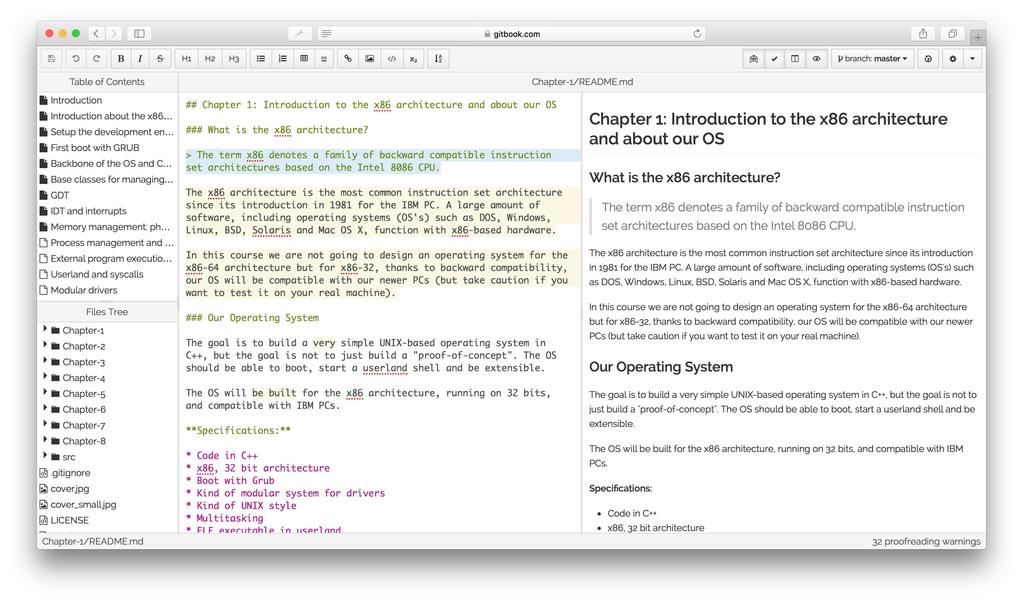
Task: Click the Files Tree header
Action: point(107,312)
